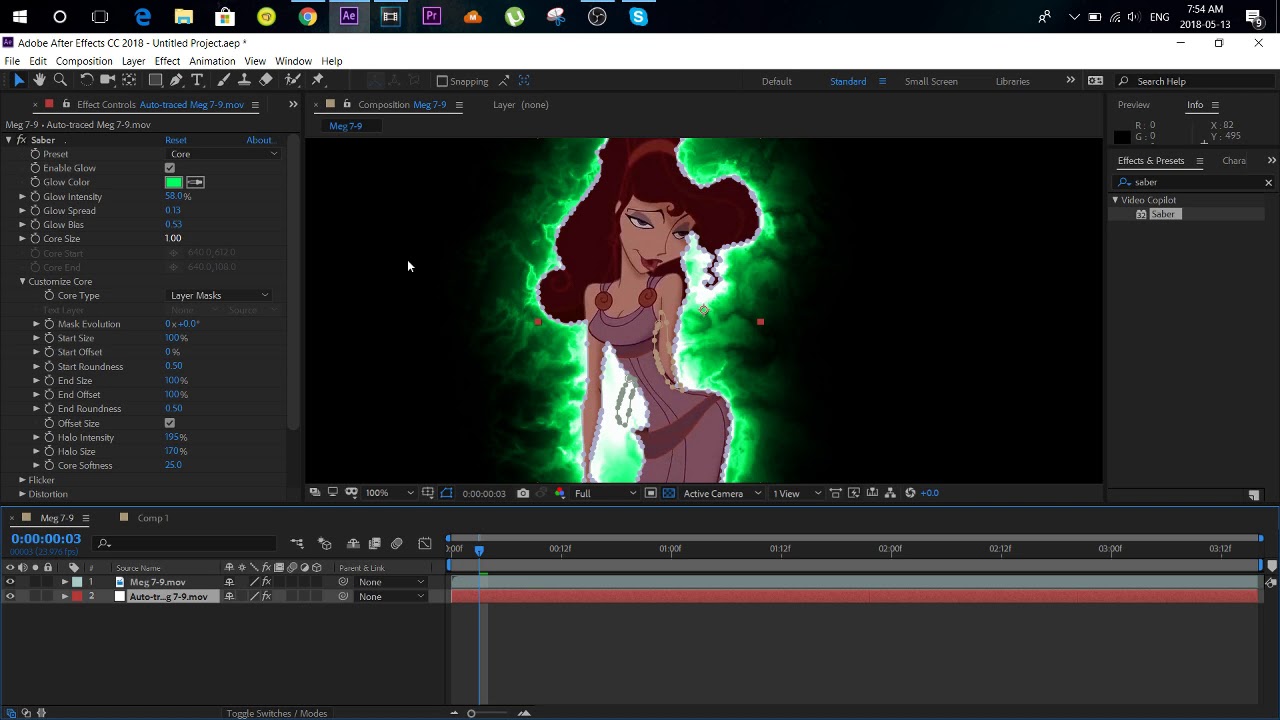
Task: Open the green Glow Color swatch
Action: tap(174, 182)
